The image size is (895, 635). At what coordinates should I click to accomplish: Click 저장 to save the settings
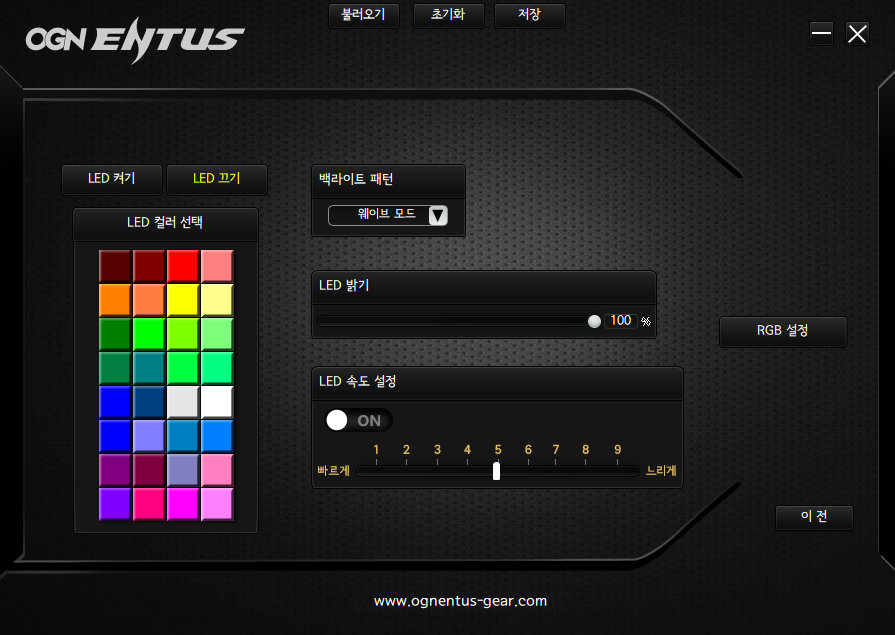click(x=529, y=16)
